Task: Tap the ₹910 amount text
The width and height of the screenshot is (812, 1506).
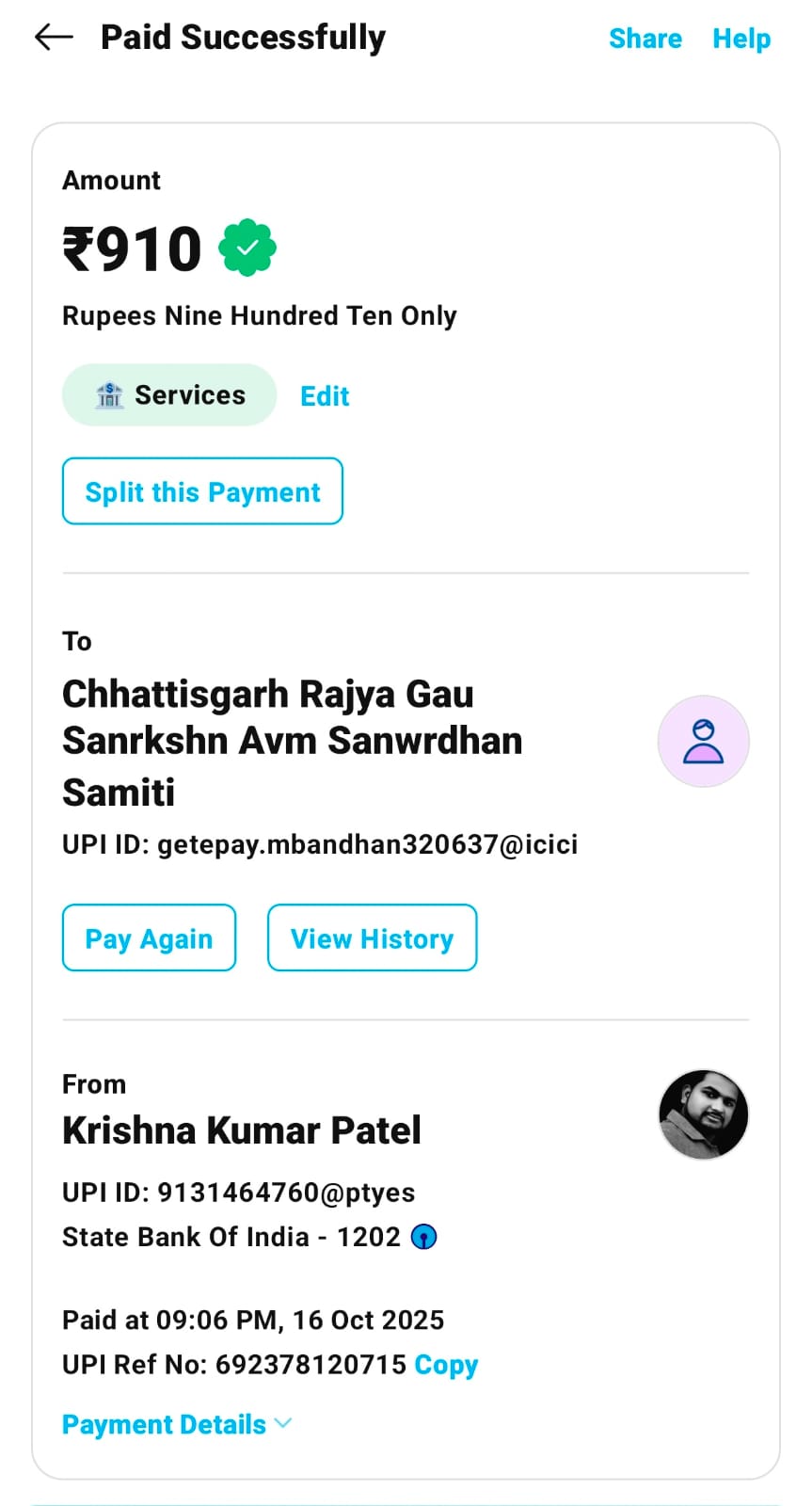Action: [x=133, y=249]
